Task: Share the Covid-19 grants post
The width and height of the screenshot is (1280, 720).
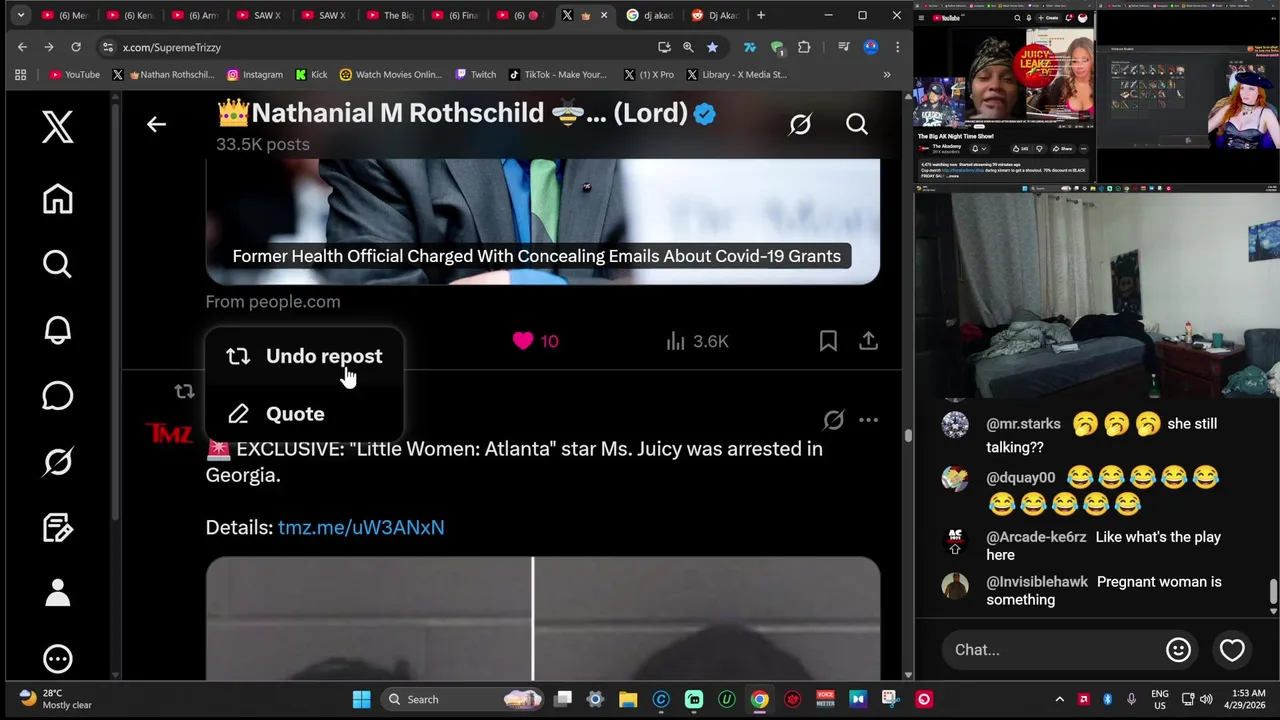Action: coord(868,341)
